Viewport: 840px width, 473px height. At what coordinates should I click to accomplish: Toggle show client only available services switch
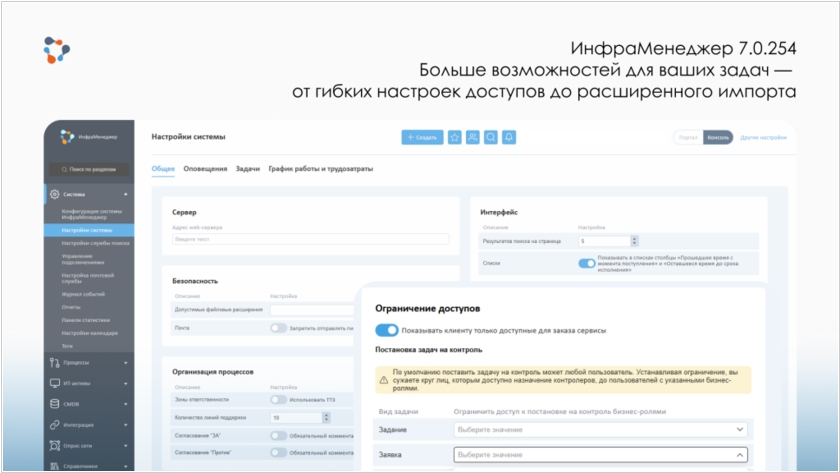point(386,331)
